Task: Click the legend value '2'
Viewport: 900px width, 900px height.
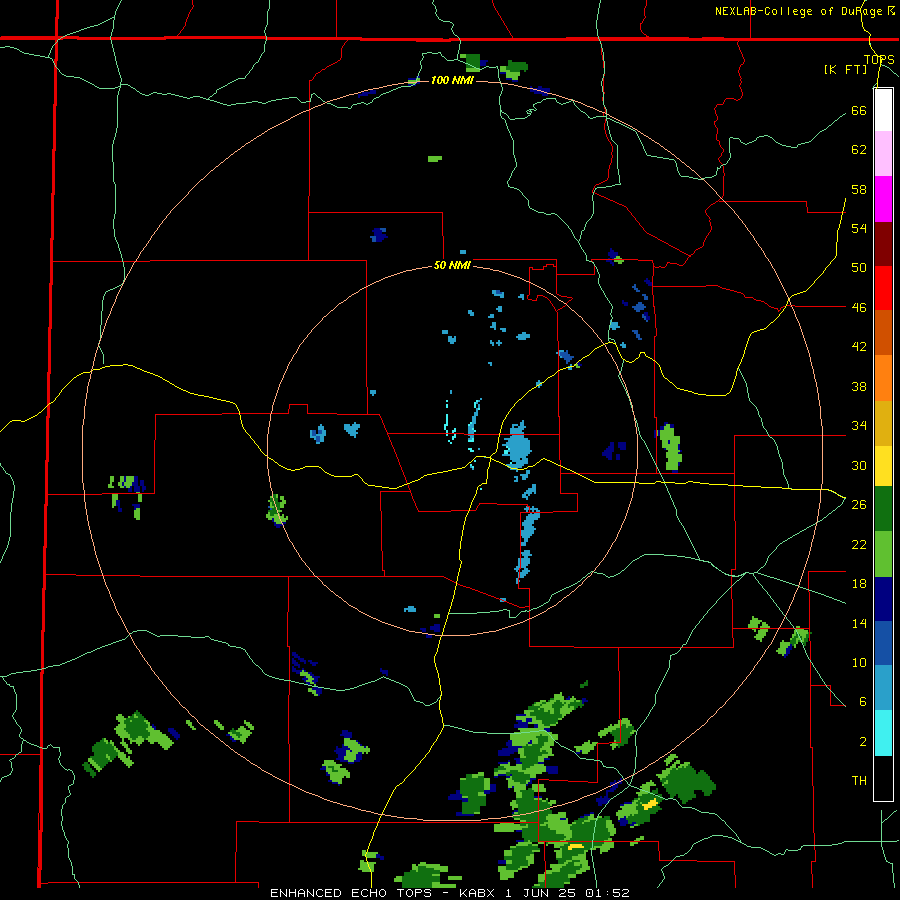Action: pos(862,742)
